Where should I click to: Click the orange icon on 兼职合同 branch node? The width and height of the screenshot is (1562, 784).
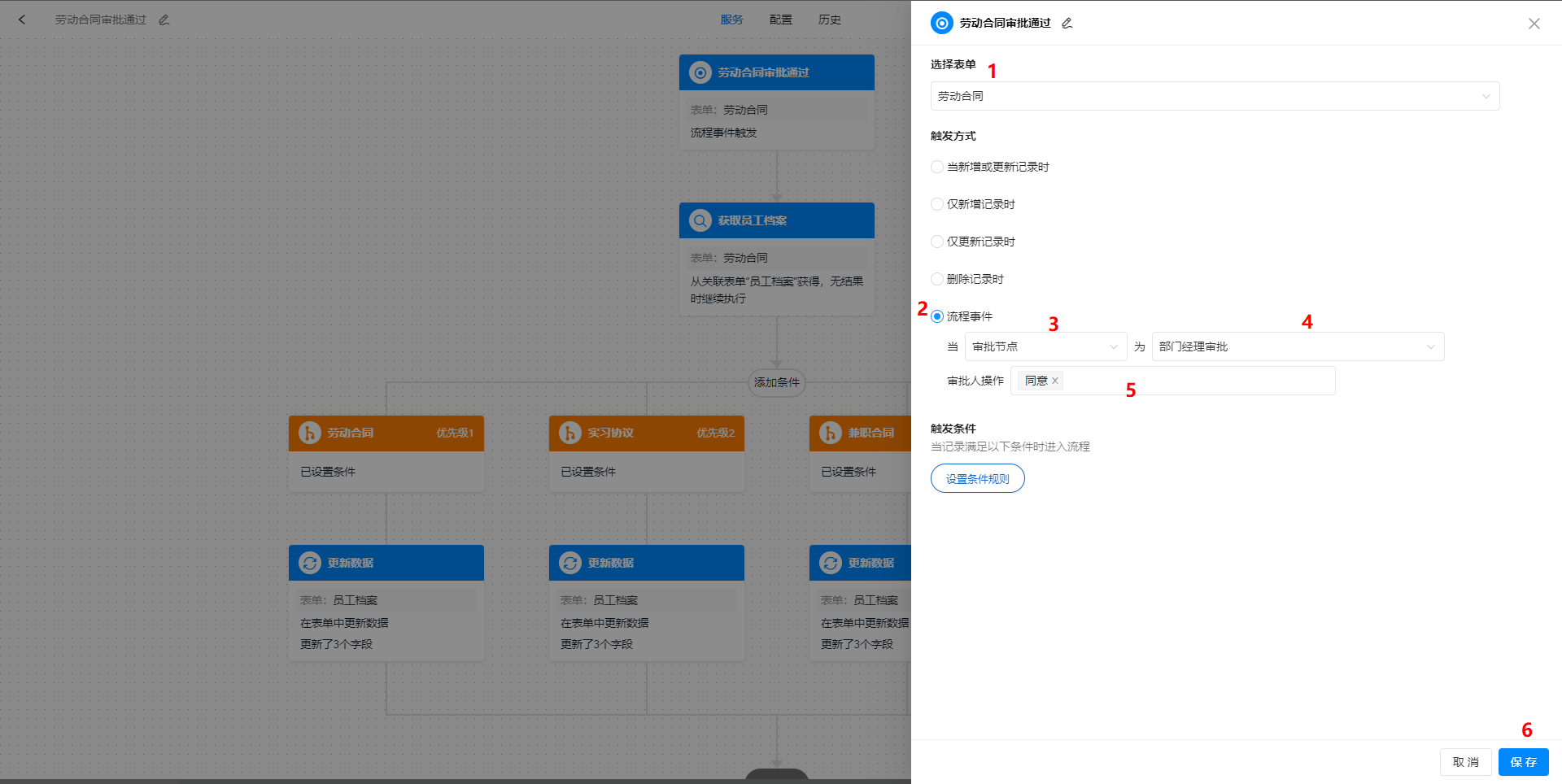(831, 433)
